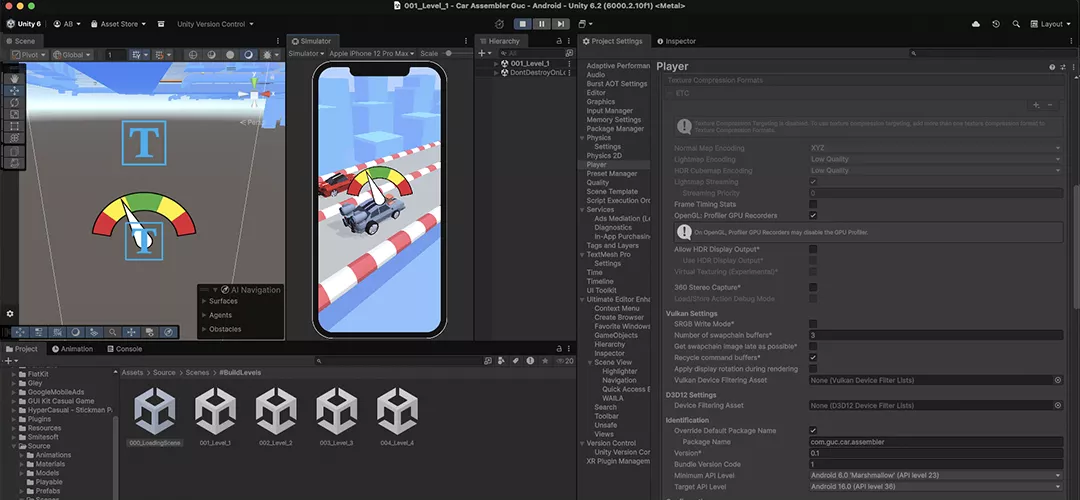
Task: Click the simulator Scale slider
Action: point(450,53)
